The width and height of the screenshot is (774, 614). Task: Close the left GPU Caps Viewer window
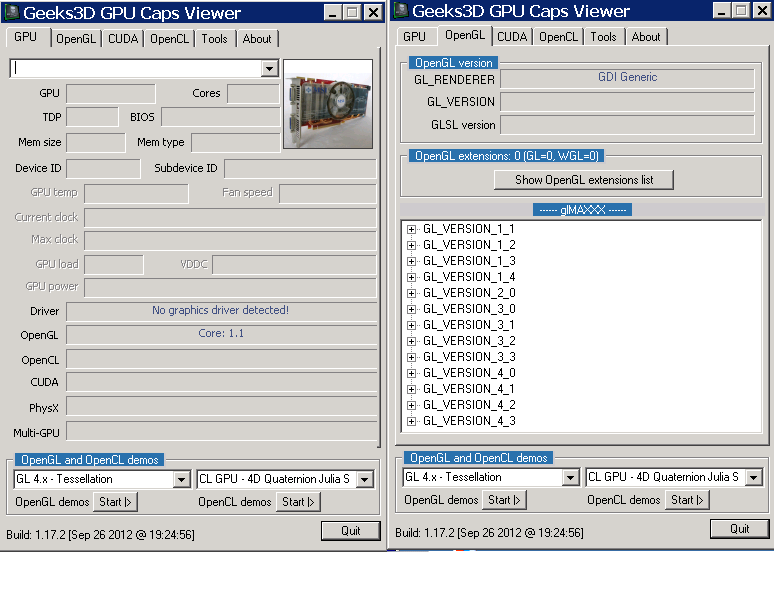tap(374, 12)
